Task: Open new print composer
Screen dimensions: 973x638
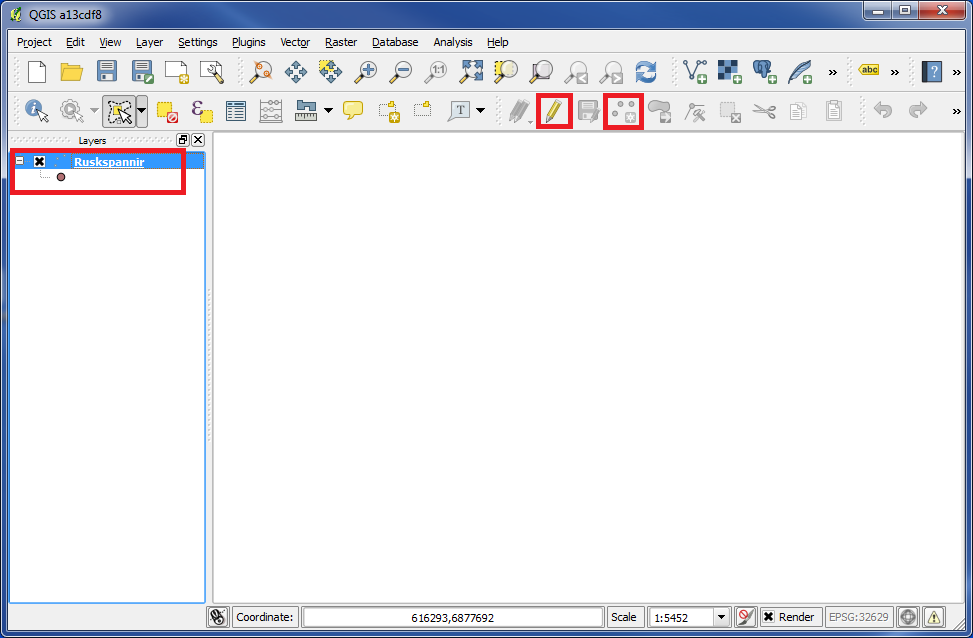Action: 177,72
